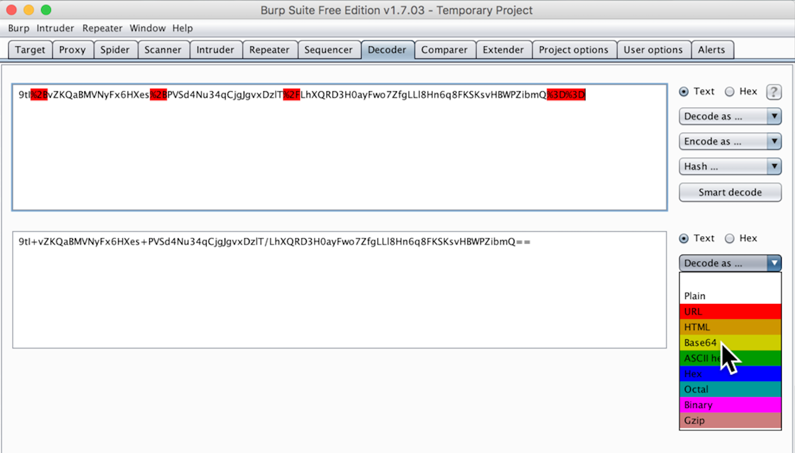This screenshot has width=795, height=453.
Task: Select Text radio for upper decoder panel
Action: (684, 92)
